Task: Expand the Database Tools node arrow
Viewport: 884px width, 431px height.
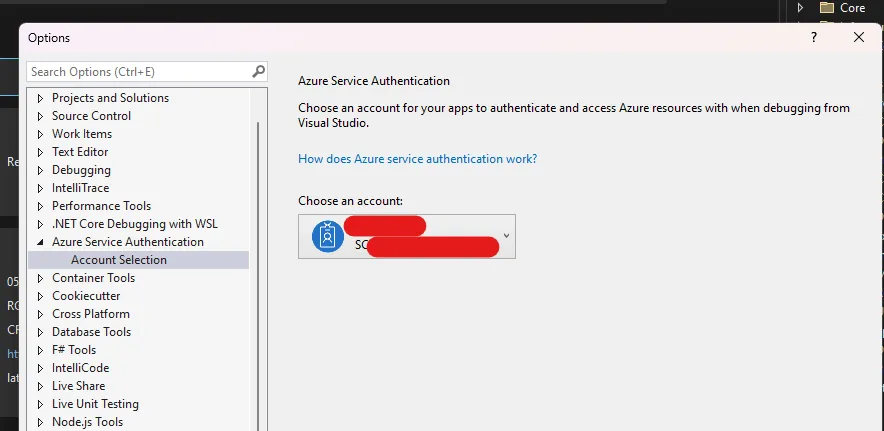Action: click(x=40, y=332)
